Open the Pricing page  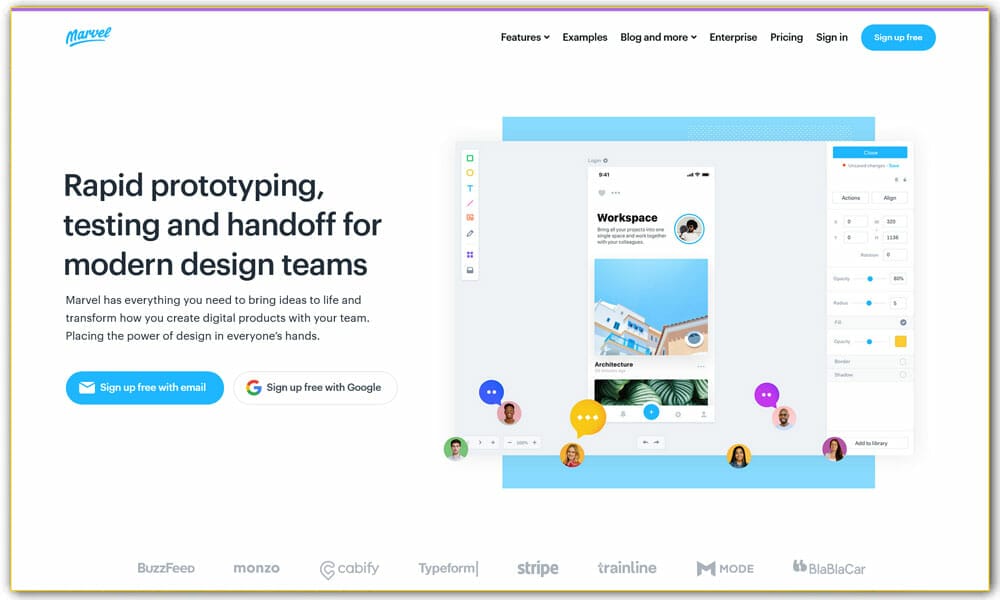[x=786, y=38]
